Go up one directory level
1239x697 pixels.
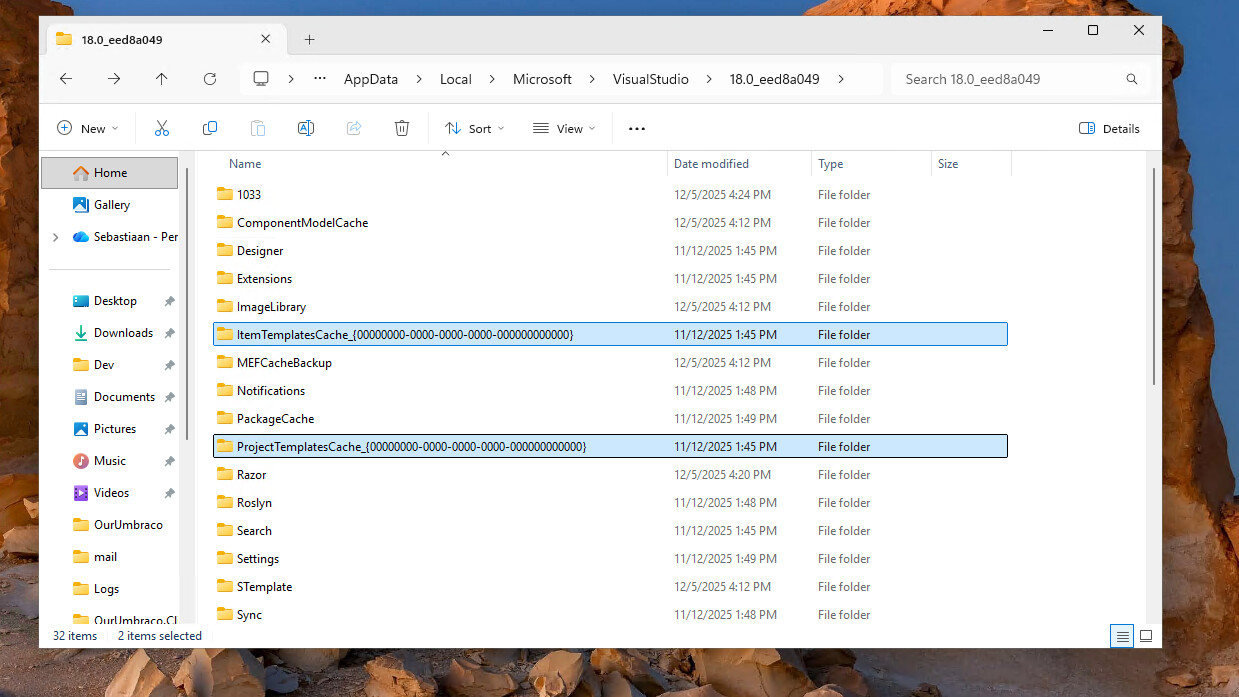[161, 79]
